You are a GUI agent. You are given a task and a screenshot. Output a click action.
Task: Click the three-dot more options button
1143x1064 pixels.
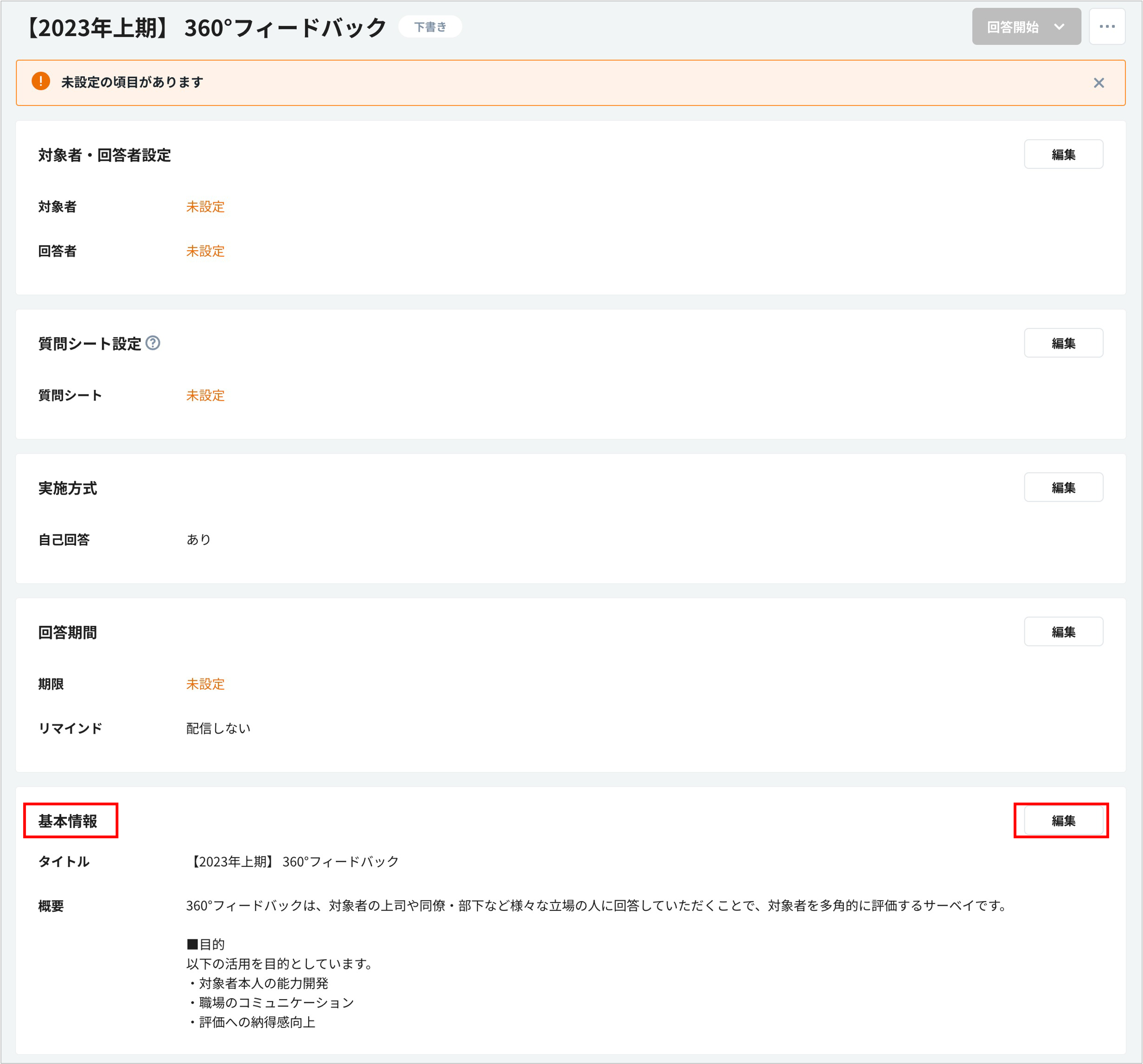coord(1106,26)
